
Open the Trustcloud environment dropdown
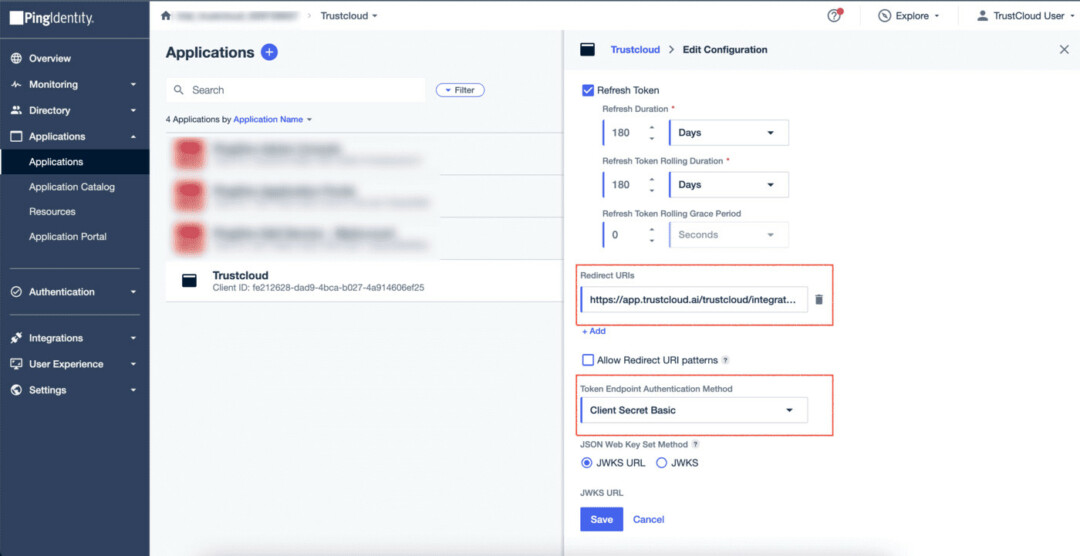(349, 16)
